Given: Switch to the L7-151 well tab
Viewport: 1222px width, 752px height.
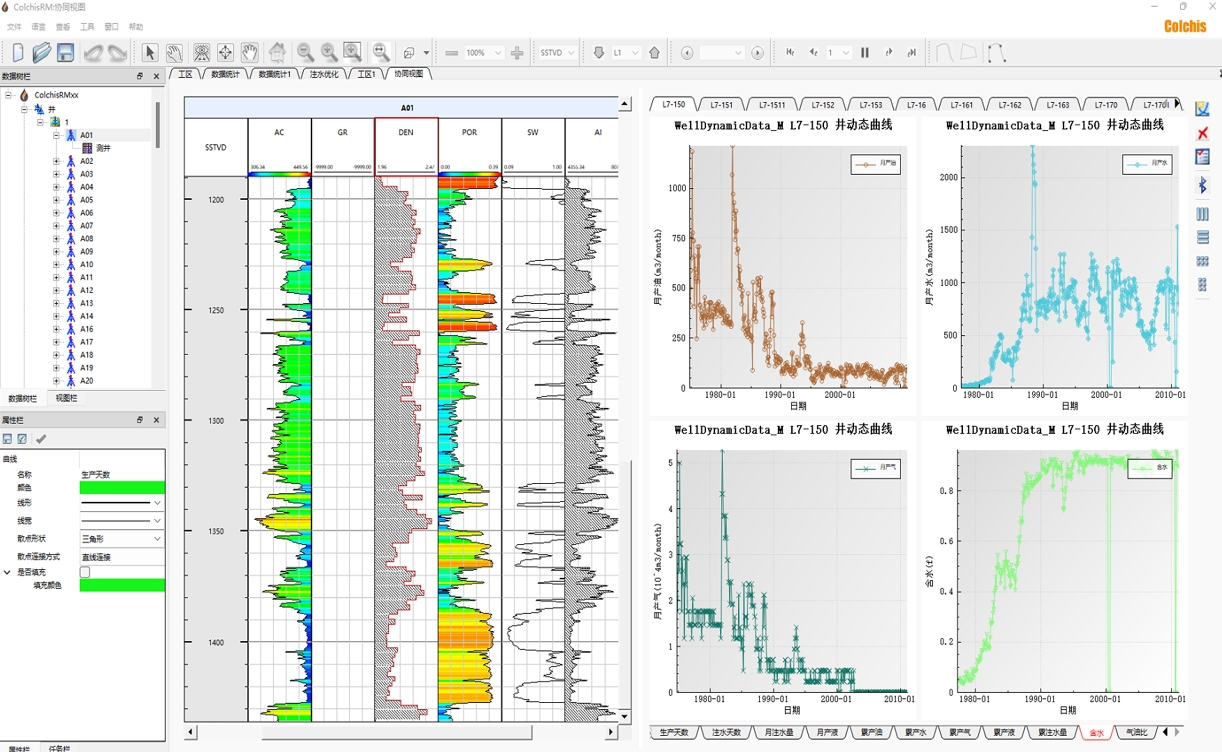Looking at the screenshot, I should (721, 104).
